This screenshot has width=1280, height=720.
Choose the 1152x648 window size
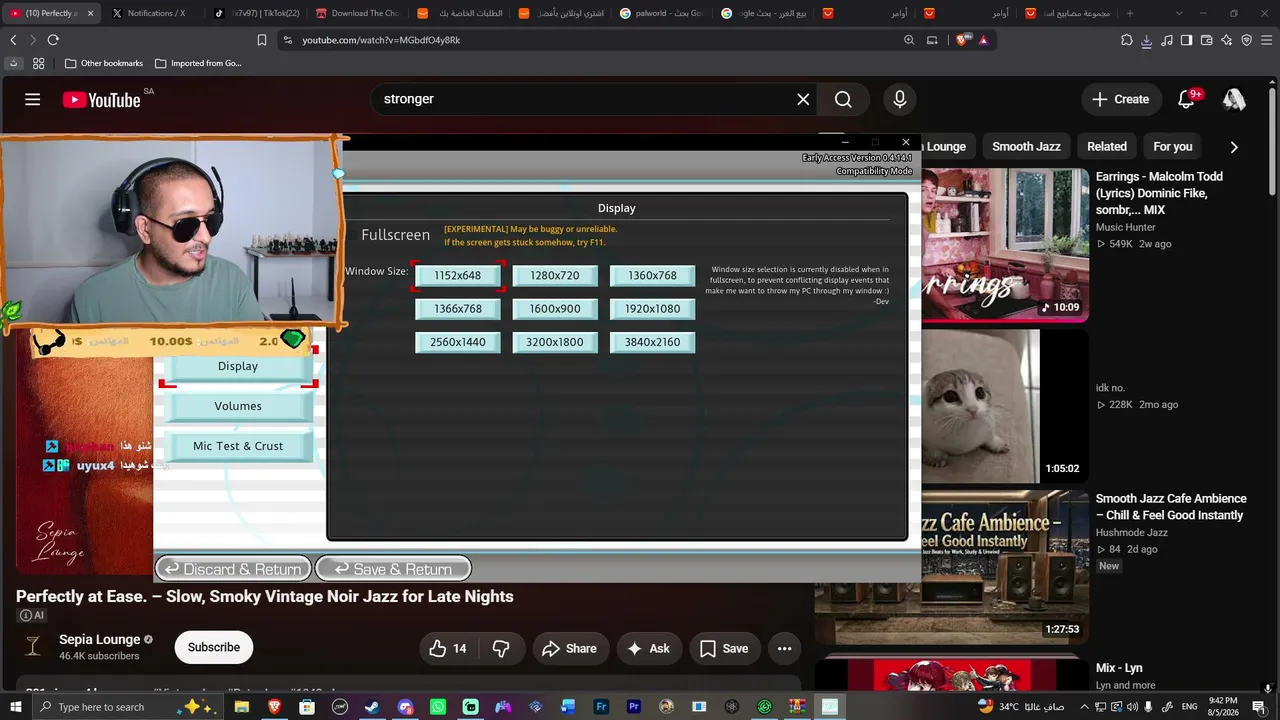[458, 276]
